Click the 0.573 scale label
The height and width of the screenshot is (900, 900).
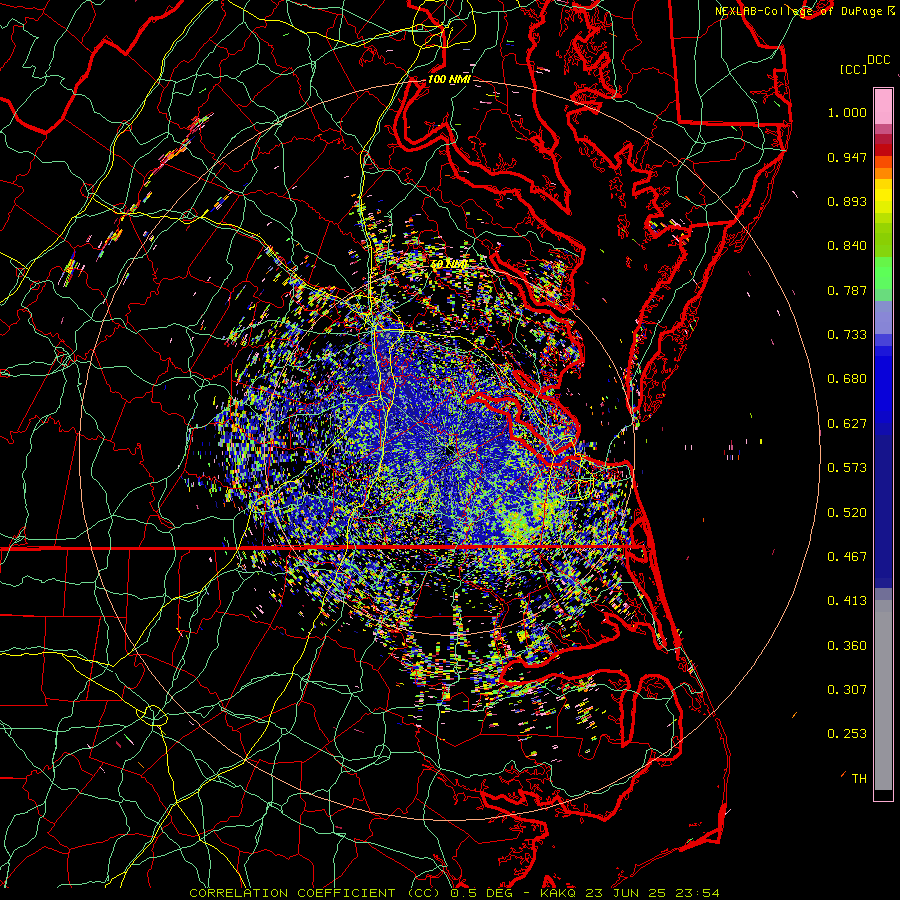tap(847, 468)
